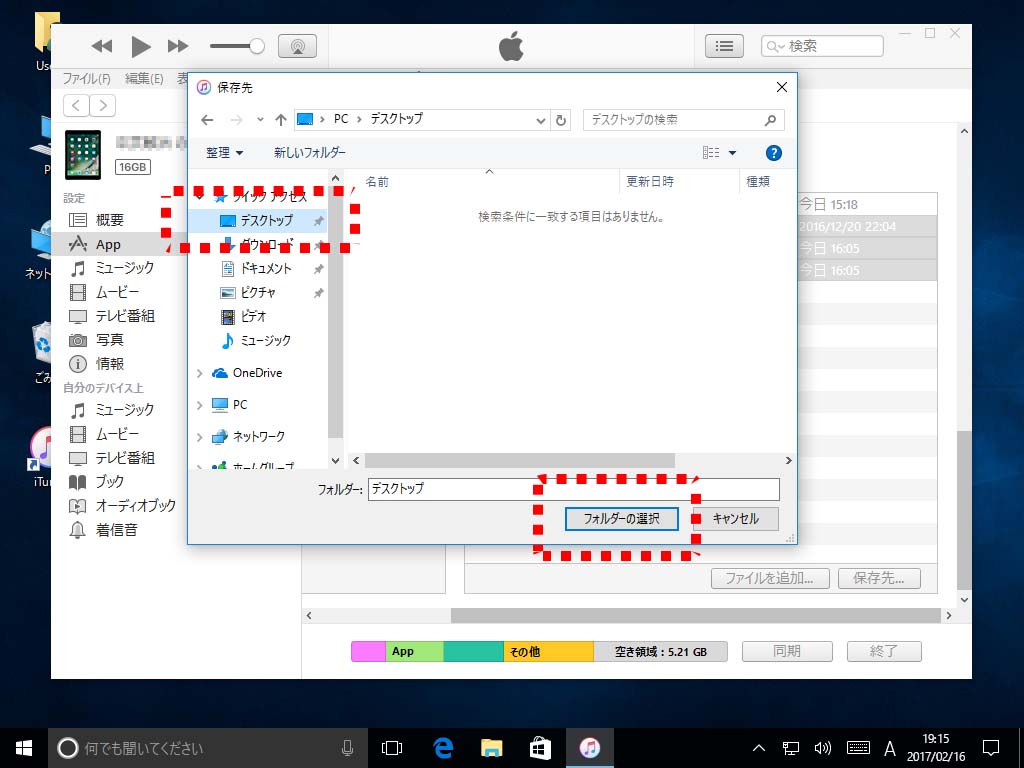This screenshot has width=1024, height=768.
Task: Expand the OneDrive tree node
Action: tap(200, 373)
